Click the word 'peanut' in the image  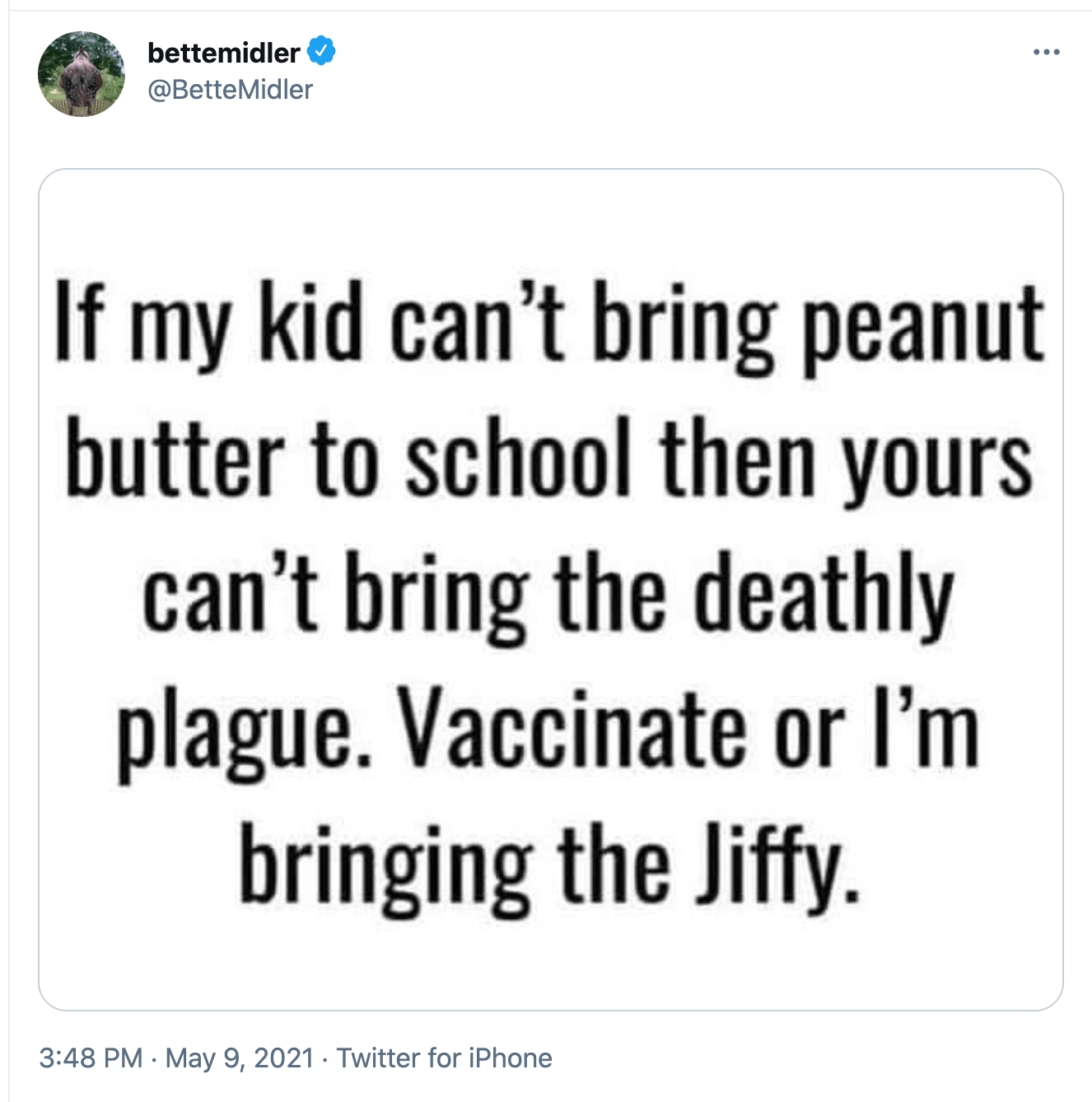coord(923,324)
